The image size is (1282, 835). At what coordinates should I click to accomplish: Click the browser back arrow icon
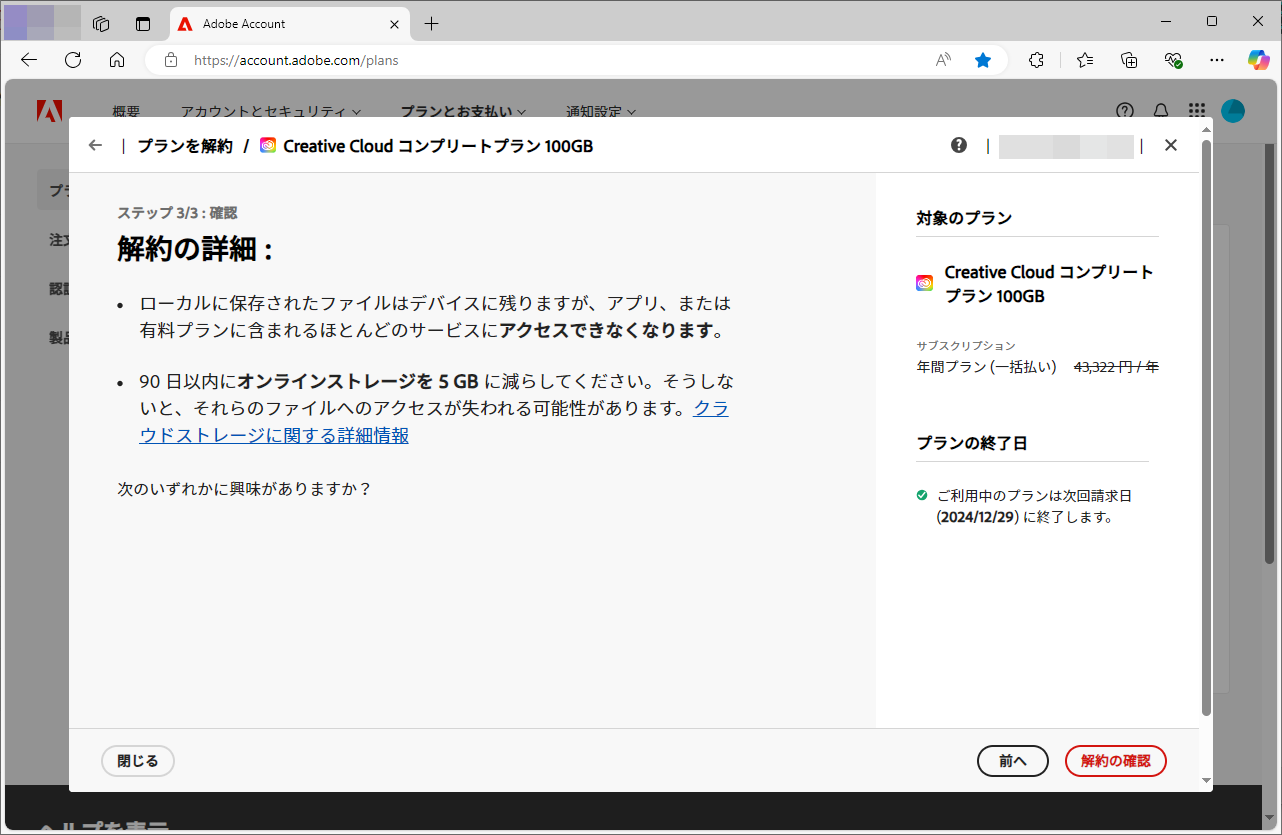click(x=29, y=60)
